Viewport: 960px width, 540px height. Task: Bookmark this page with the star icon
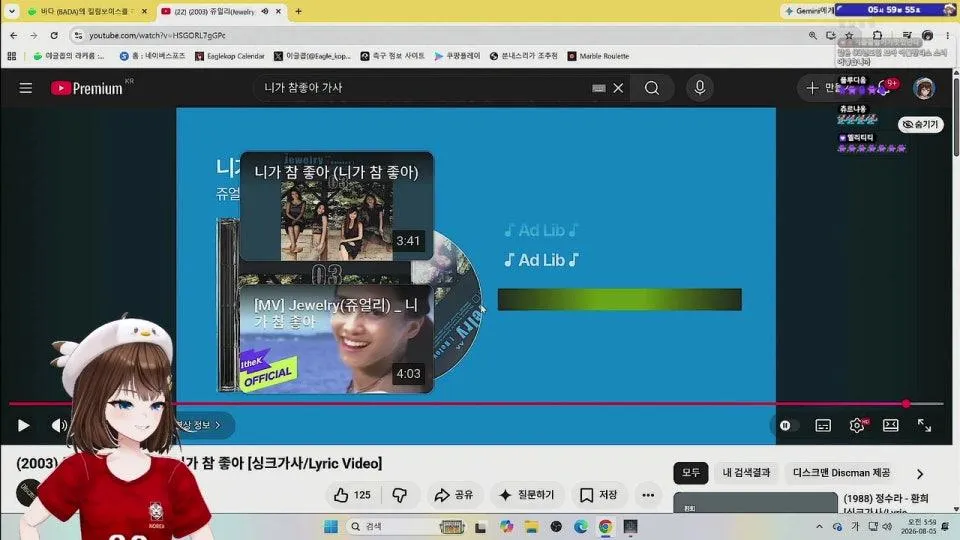coord(849,36)
